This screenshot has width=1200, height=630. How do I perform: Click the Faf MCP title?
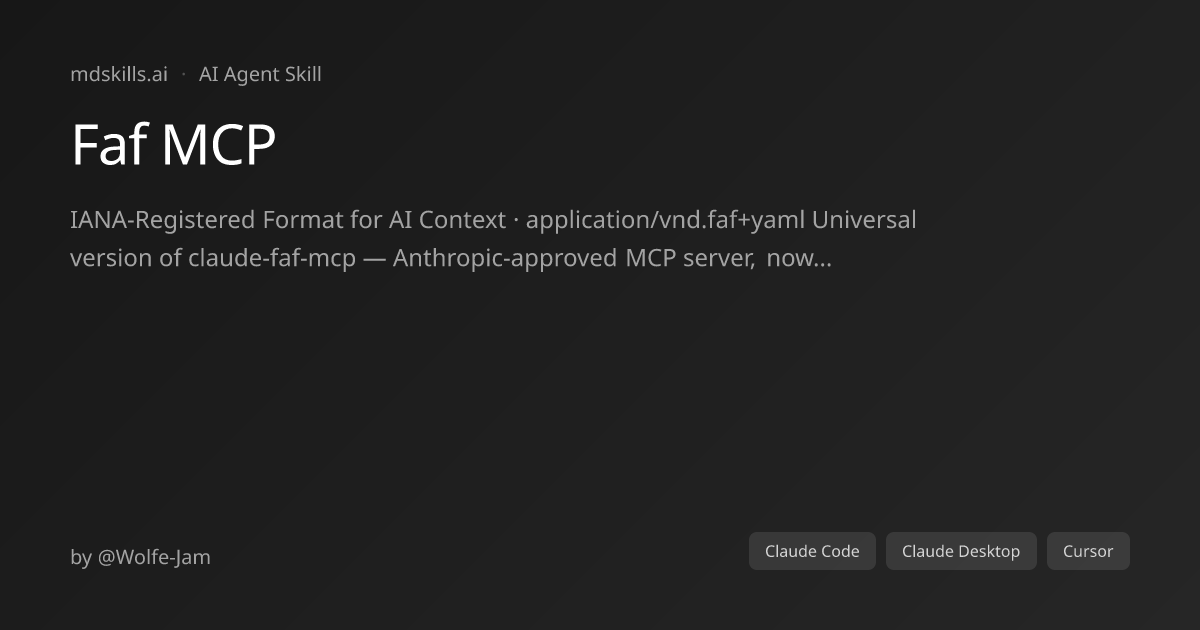pyautogui.click(x=173, y=146)
